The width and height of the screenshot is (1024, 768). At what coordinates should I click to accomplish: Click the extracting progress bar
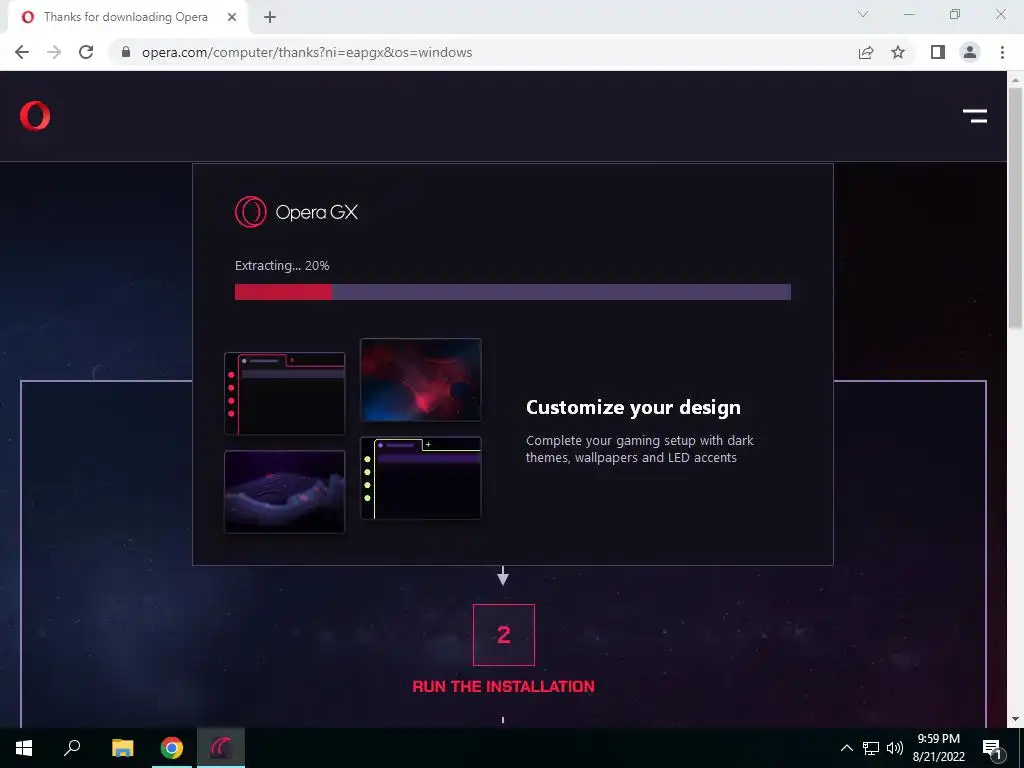[x=513, y=292]
